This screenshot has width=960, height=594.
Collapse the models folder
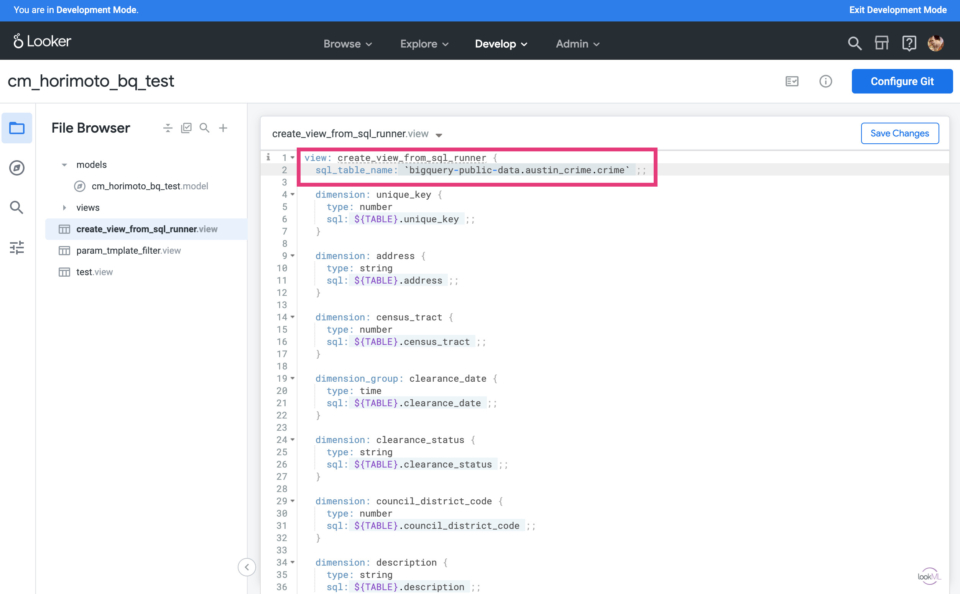(64, 165)
